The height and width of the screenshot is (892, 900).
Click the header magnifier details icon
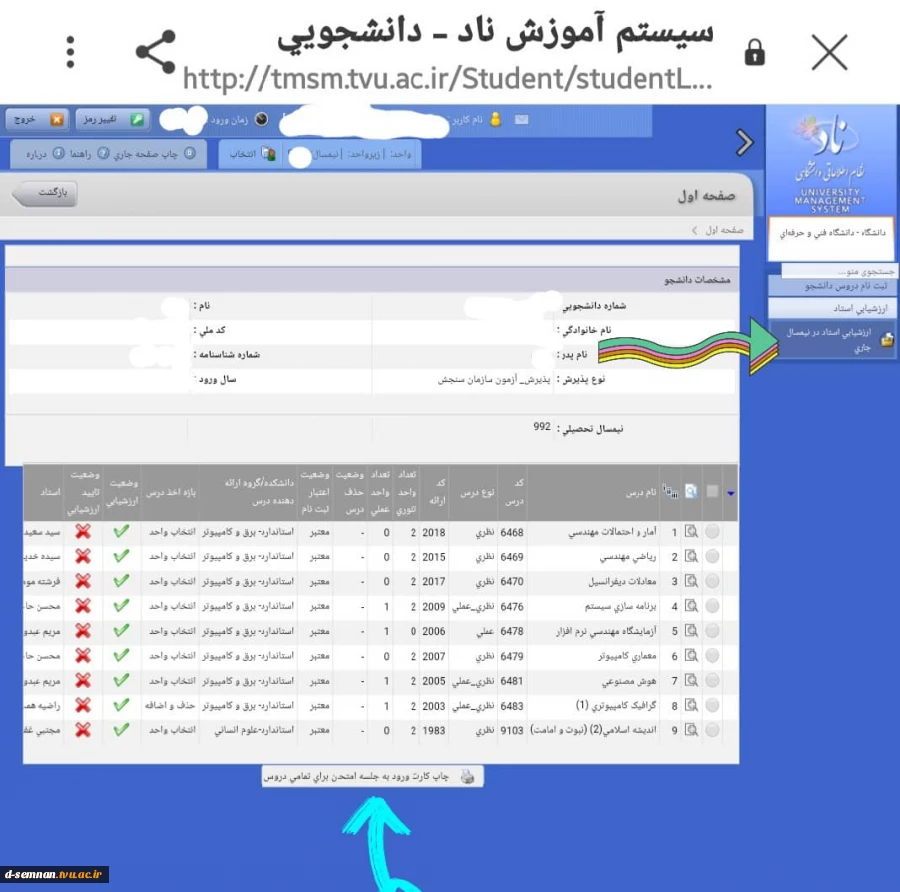(x=691, y=491)
